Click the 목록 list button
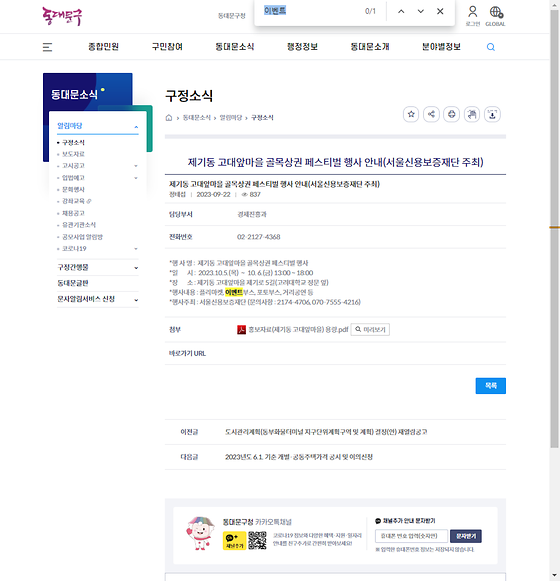560x581 pixels. coord(490,386)
